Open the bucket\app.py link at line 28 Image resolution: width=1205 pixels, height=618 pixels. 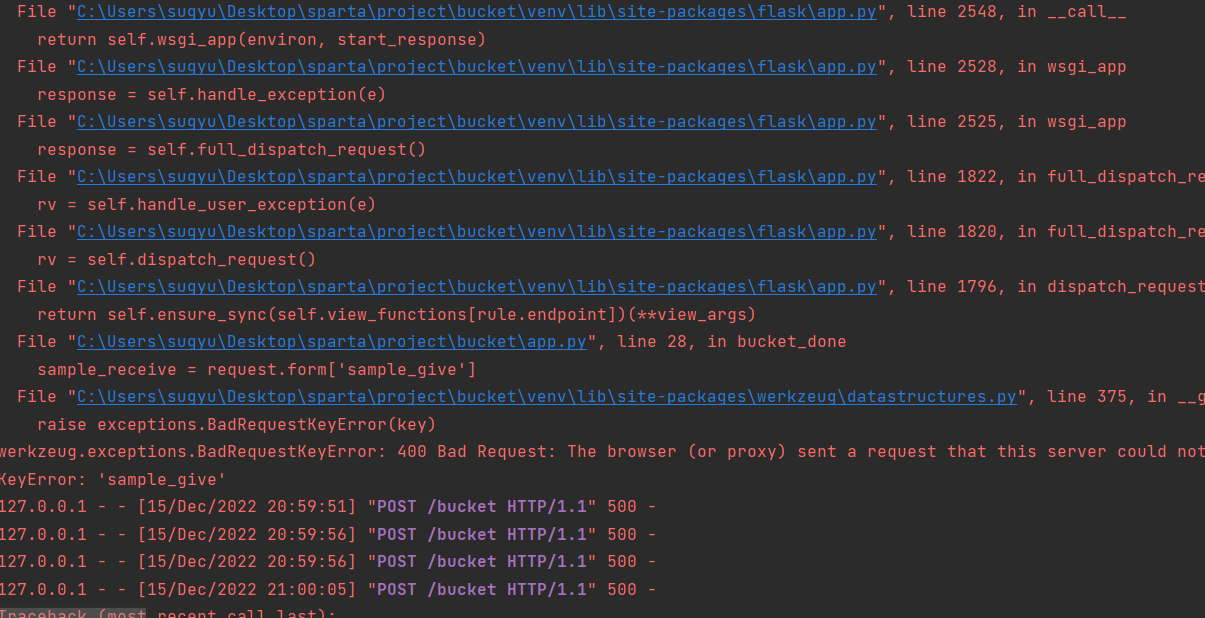332,342
